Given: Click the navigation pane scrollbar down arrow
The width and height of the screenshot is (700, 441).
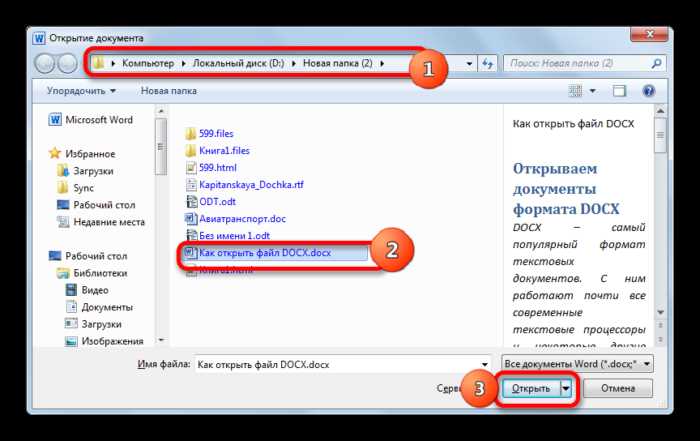Looking at the screenshot, I should pyautogui.click(x=161, y=341).
